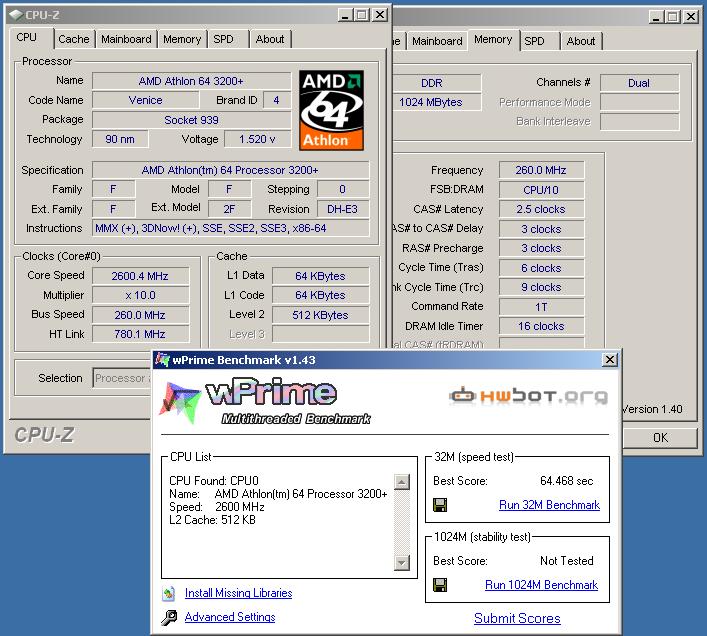Open the Memory tab in front CPU-Z
The image size is (707, 636).
[x=182, y=39]
